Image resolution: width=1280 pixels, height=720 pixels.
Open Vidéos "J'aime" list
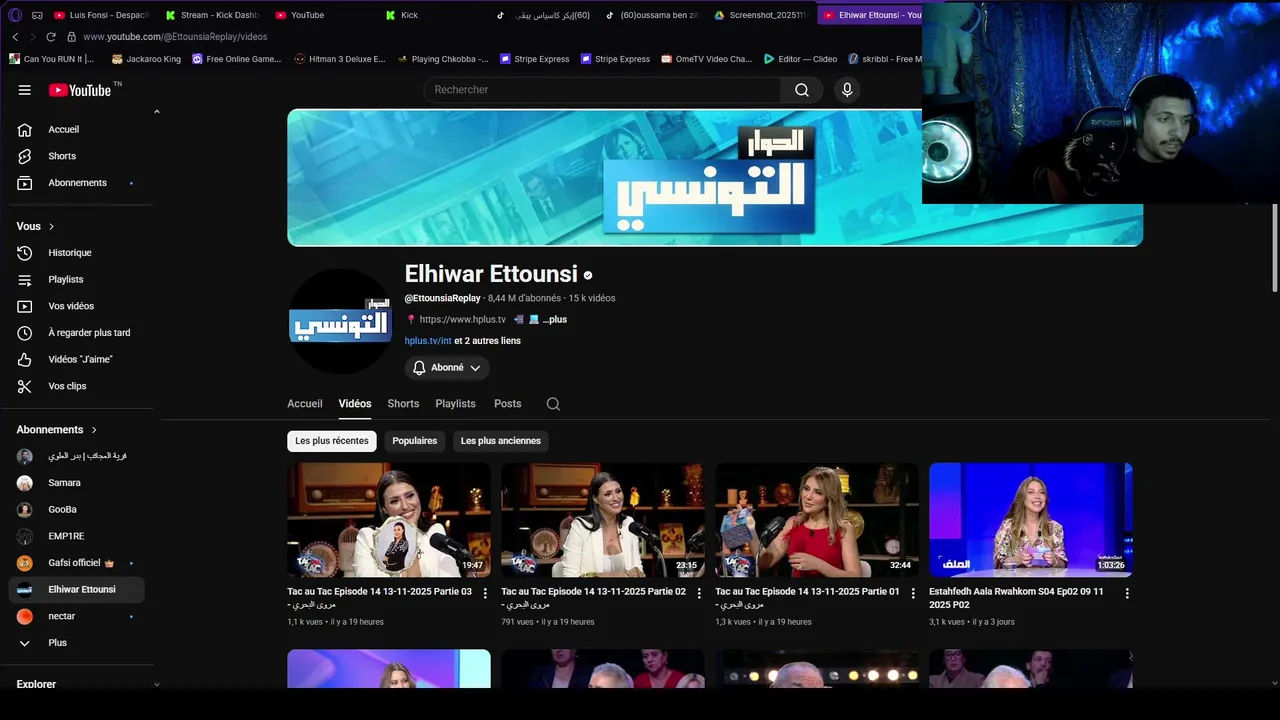click(77, 359)
